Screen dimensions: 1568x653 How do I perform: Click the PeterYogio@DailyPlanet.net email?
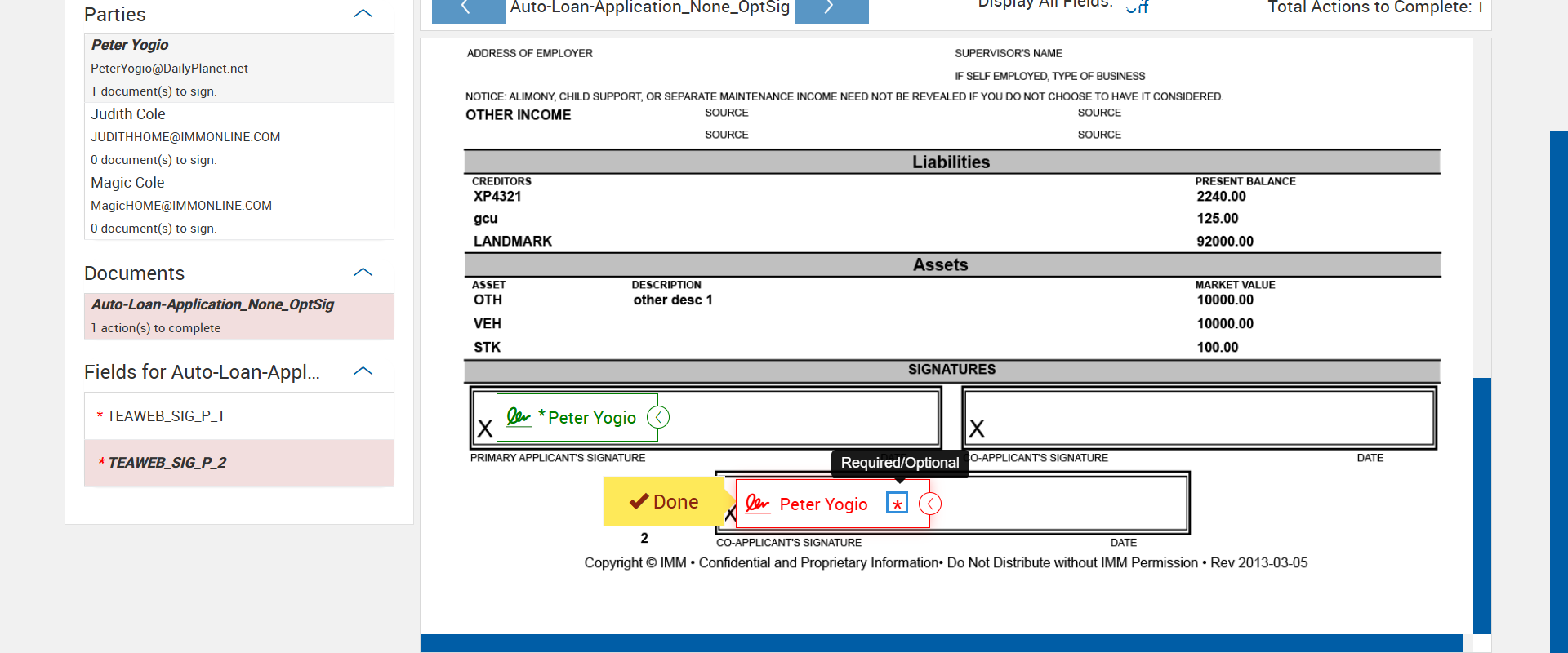point(169,69)
